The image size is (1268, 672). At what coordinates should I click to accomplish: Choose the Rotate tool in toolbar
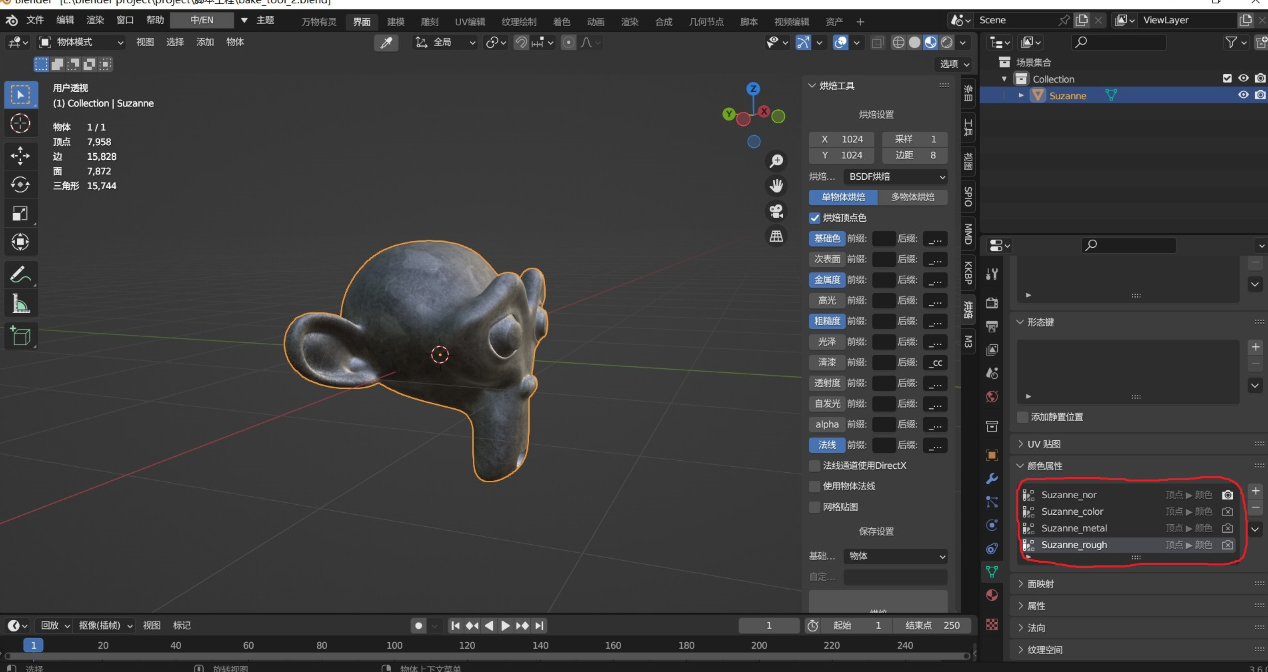[x=20, y=184]
